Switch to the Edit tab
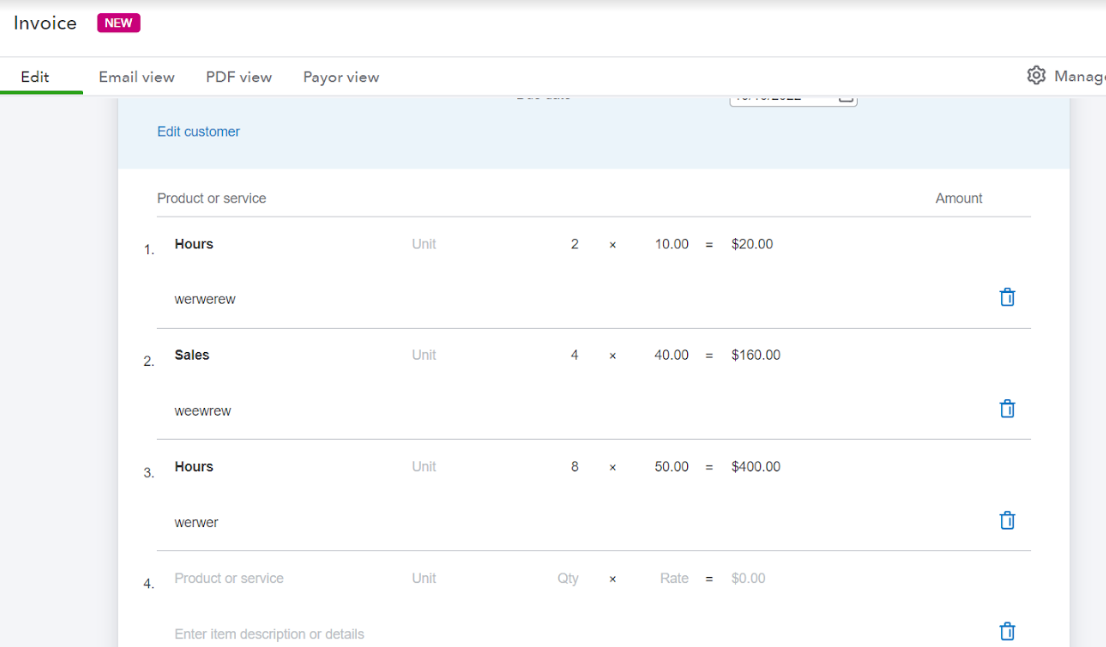1106x647 pixels. pyautogui.click(x=35, y=77)
